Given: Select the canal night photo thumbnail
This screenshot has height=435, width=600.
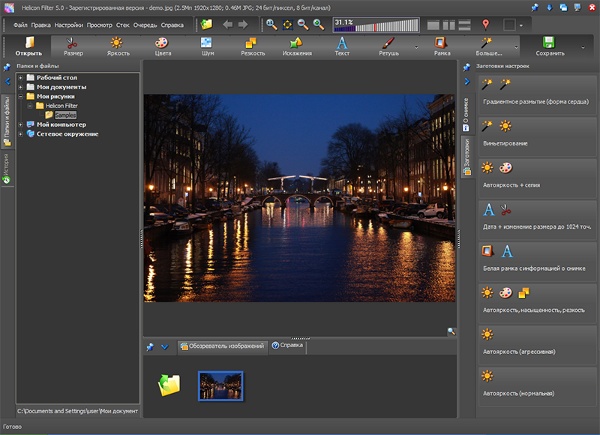Looking at the screenshot, I should (220, 386).
